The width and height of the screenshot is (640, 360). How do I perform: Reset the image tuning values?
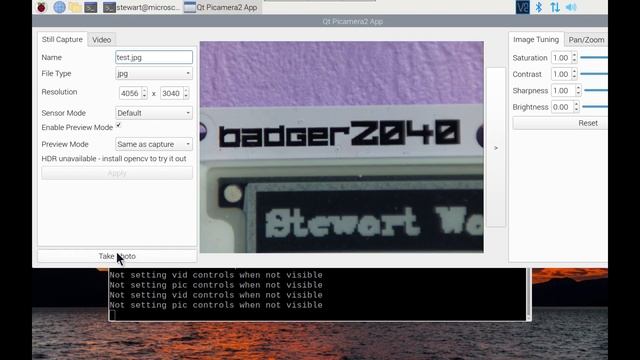(x=560, y=123)
